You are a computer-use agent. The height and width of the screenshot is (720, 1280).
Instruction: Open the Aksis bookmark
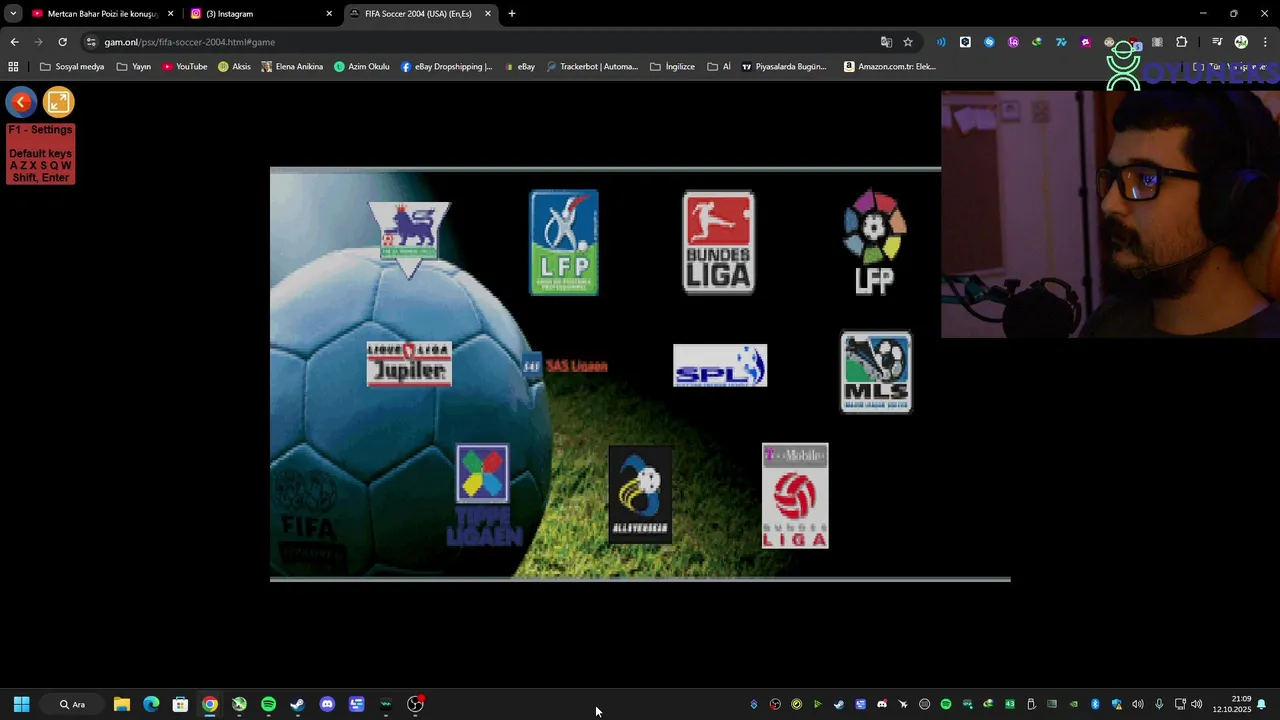tap(235, 67)
